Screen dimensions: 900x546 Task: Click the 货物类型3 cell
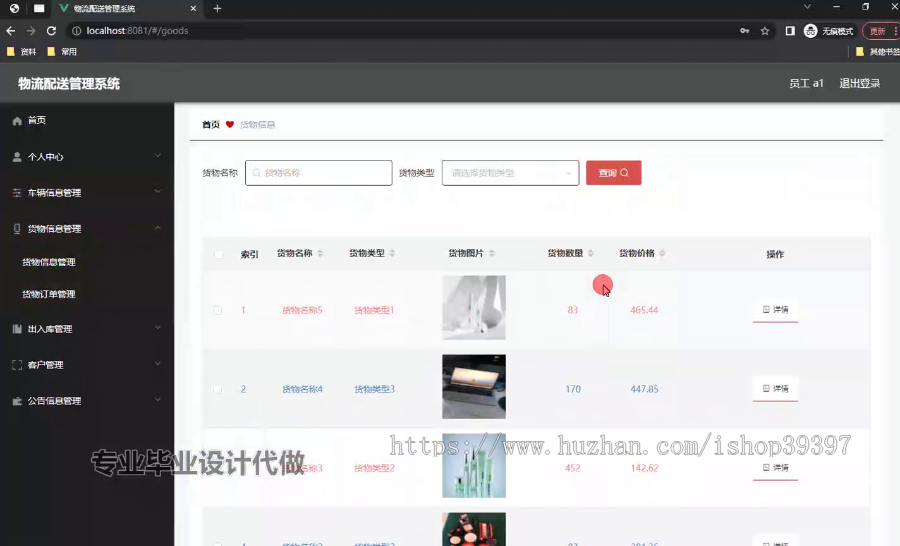374,389
